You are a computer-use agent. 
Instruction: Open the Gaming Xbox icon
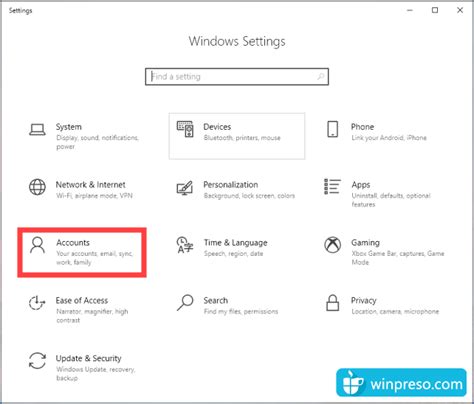pos(332,245)
